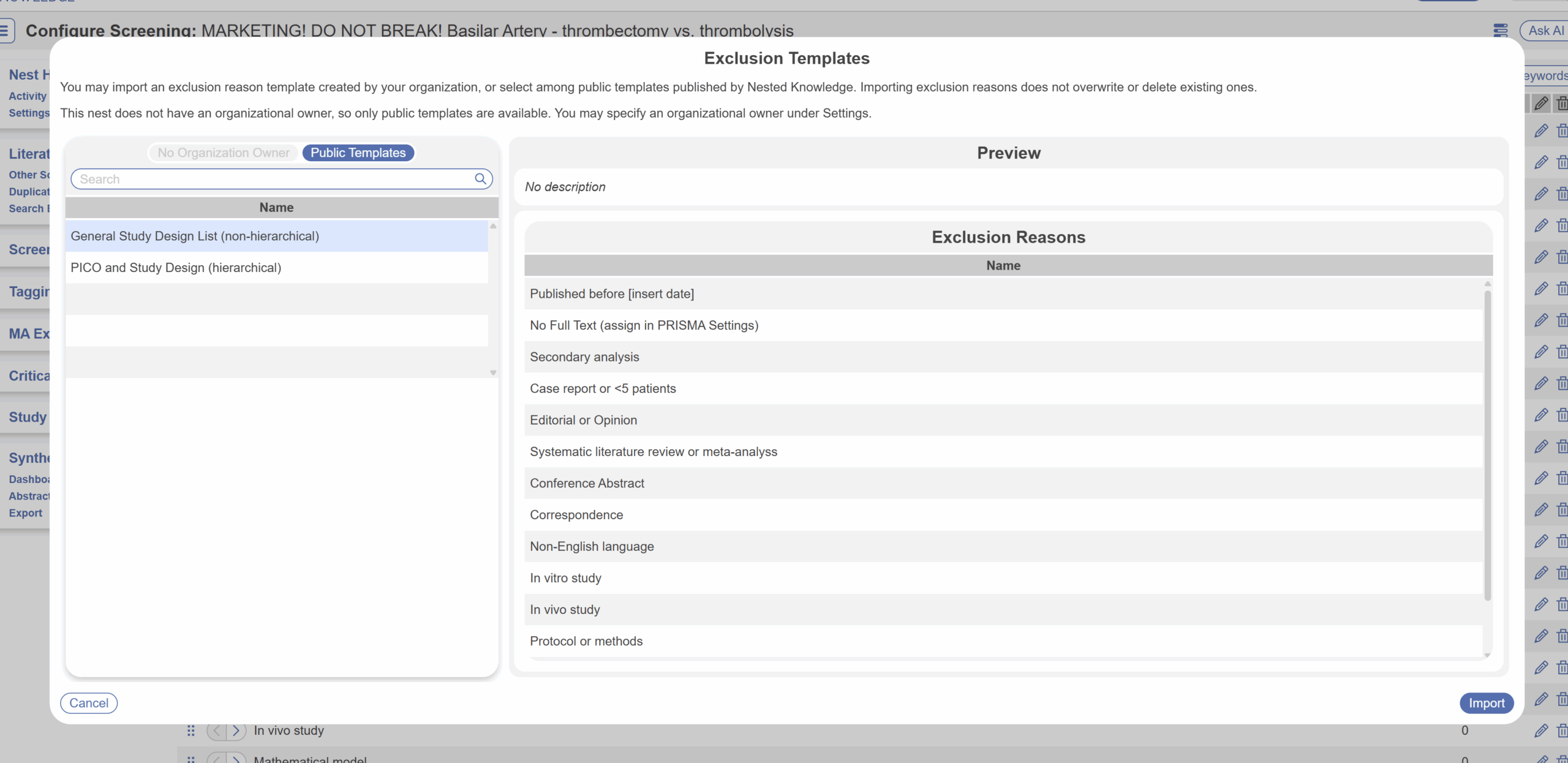This screenshot has width=1568, height=763.
Task: Click the drag handle beside In vivo study
Action: [x=191, y=731]
